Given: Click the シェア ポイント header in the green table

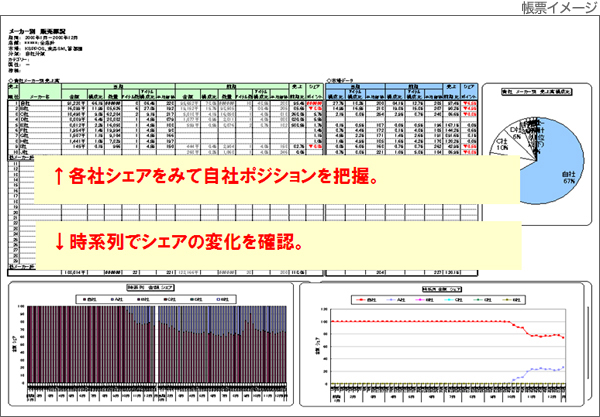Looking at the screenshot, I should click(x=315, y=92).
